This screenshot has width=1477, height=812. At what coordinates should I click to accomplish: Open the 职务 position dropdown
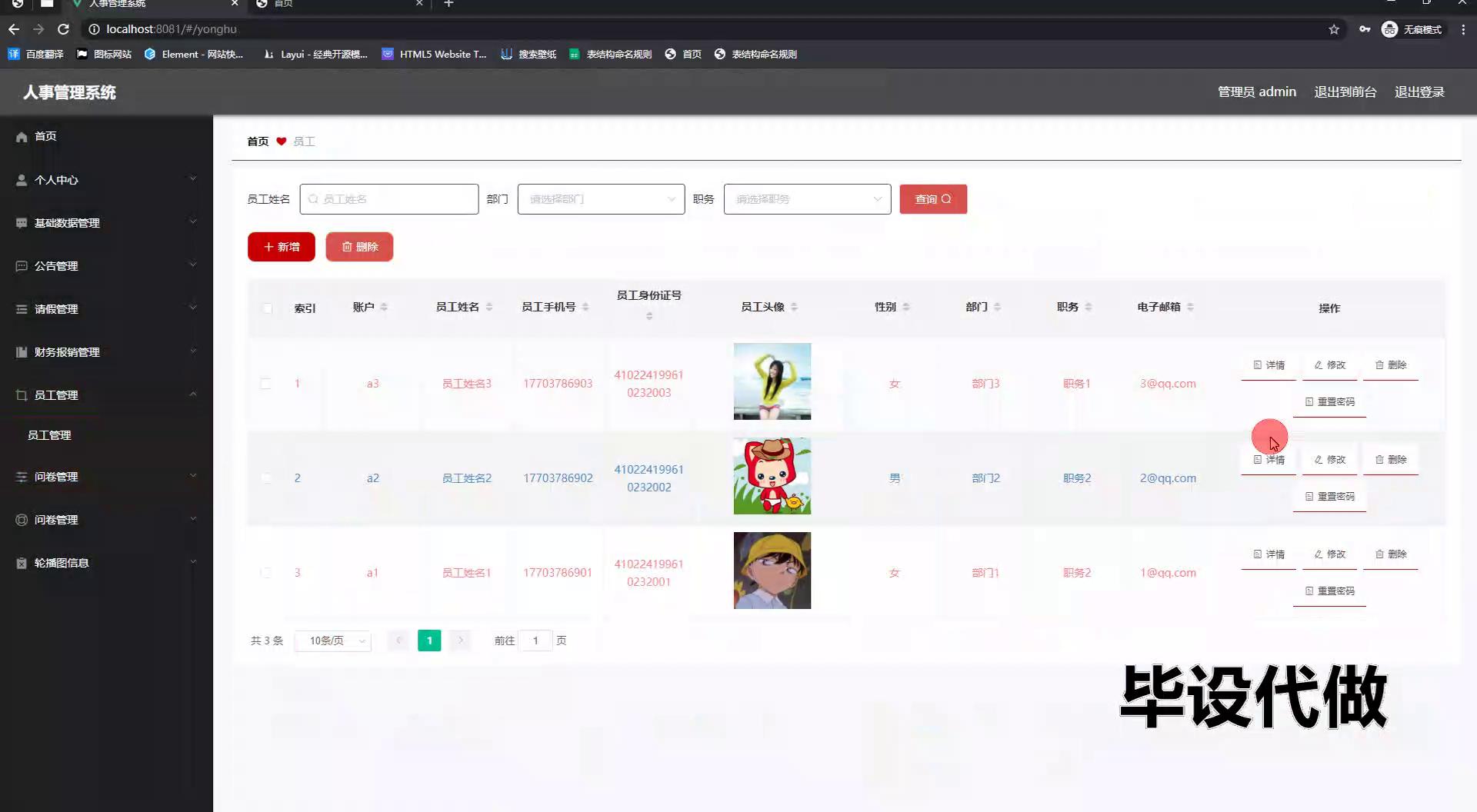pyautogui.click(x=807, y=199)
